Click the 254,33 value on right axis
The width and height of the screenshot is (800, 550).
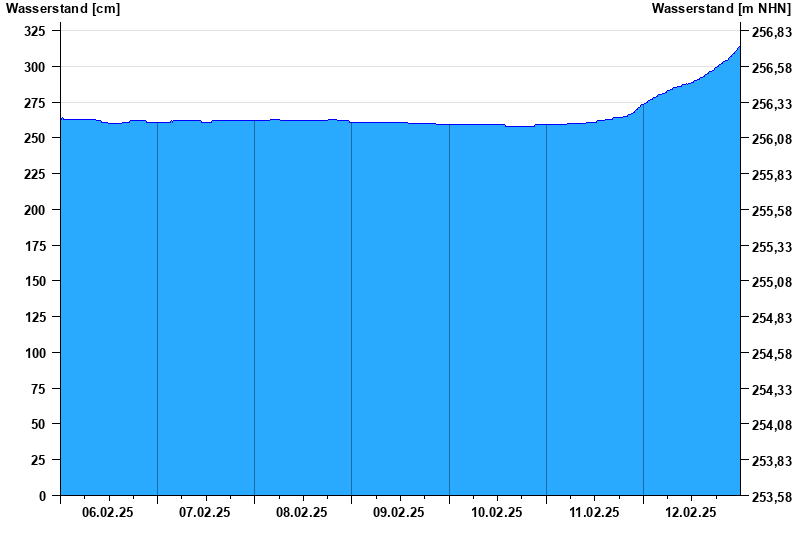[772, 390]
